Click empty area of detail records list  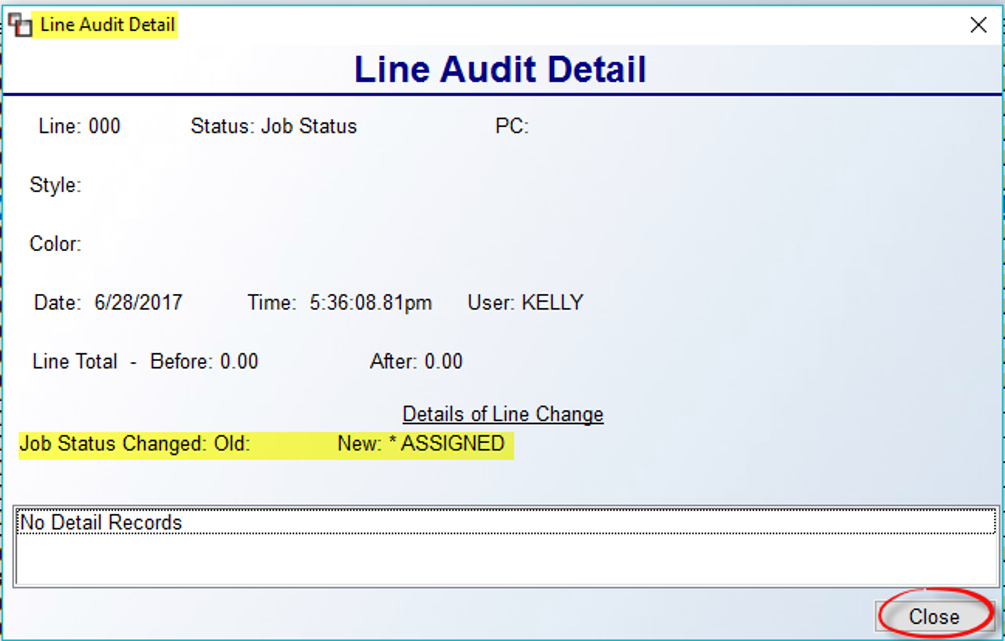tap(506, 559)
